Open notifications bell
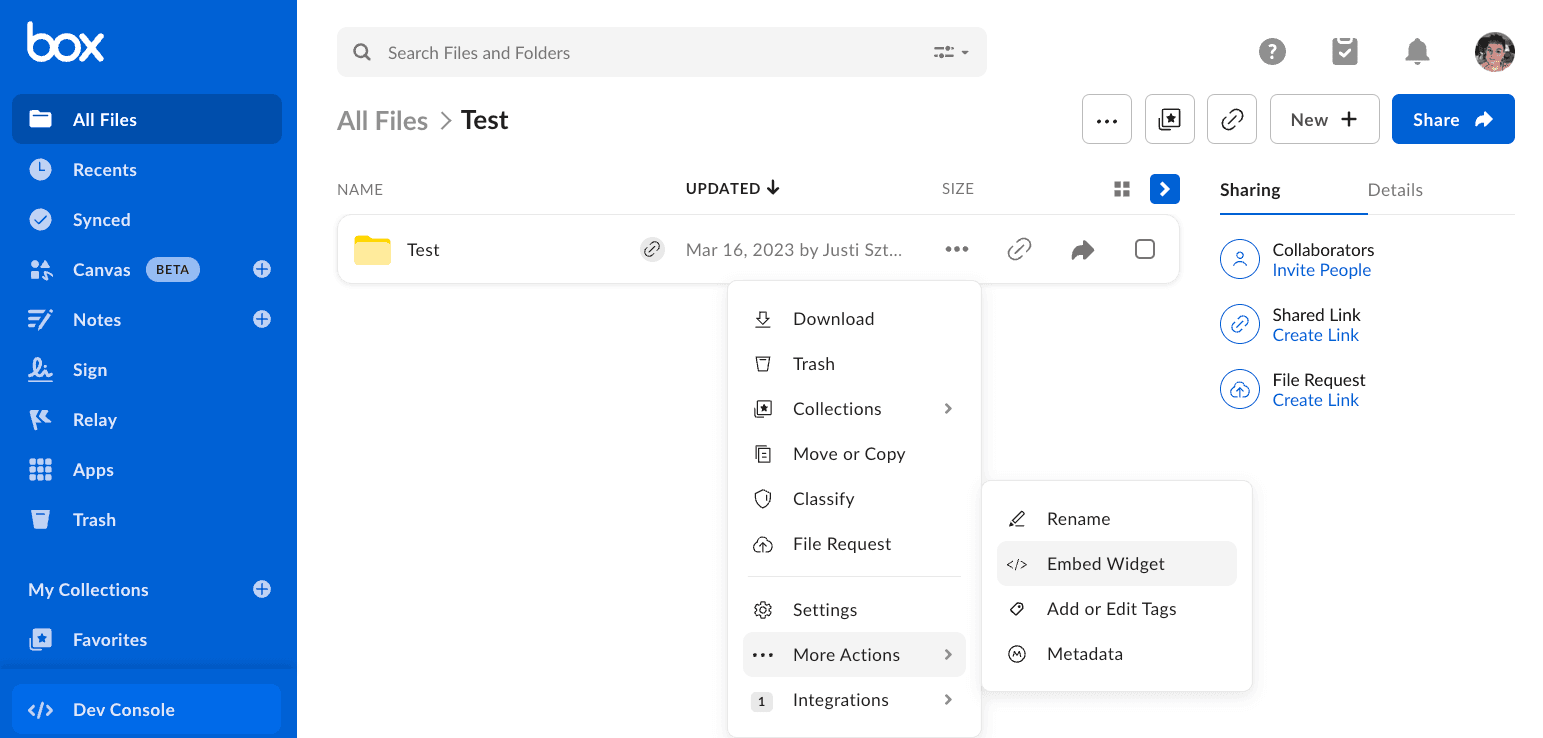1543x738 pixels. (1417, 51)
